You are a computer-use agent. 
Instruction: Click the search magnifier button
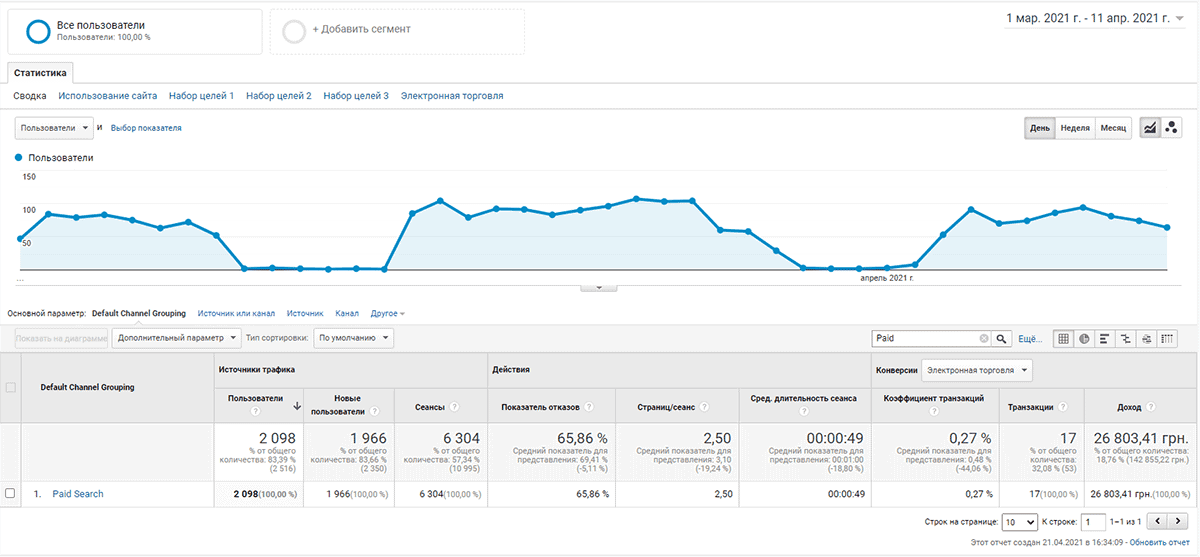[1002, 339]
